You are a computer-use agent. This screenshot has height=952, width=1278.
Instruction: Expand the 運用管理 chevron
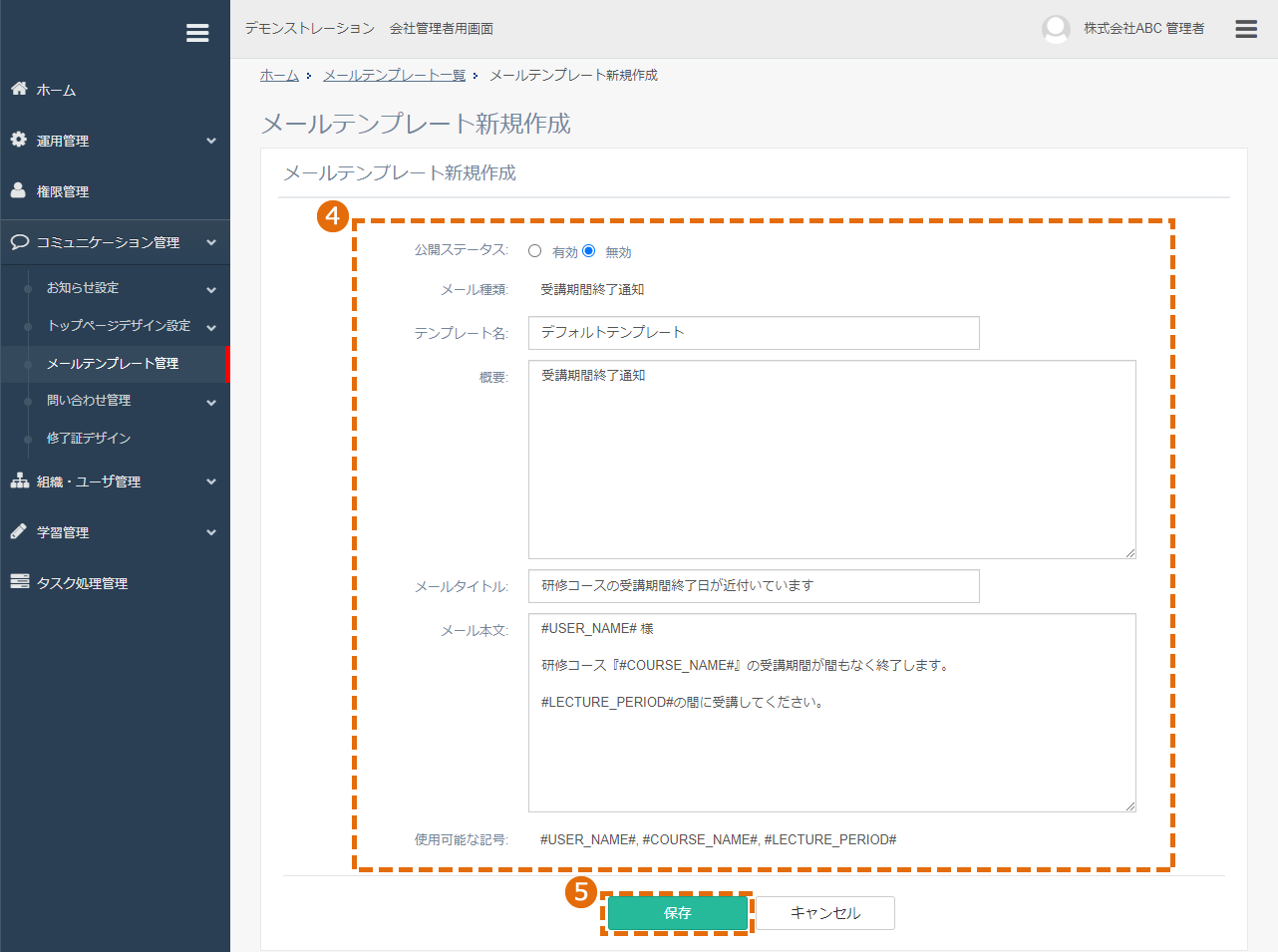coord(211,141)
